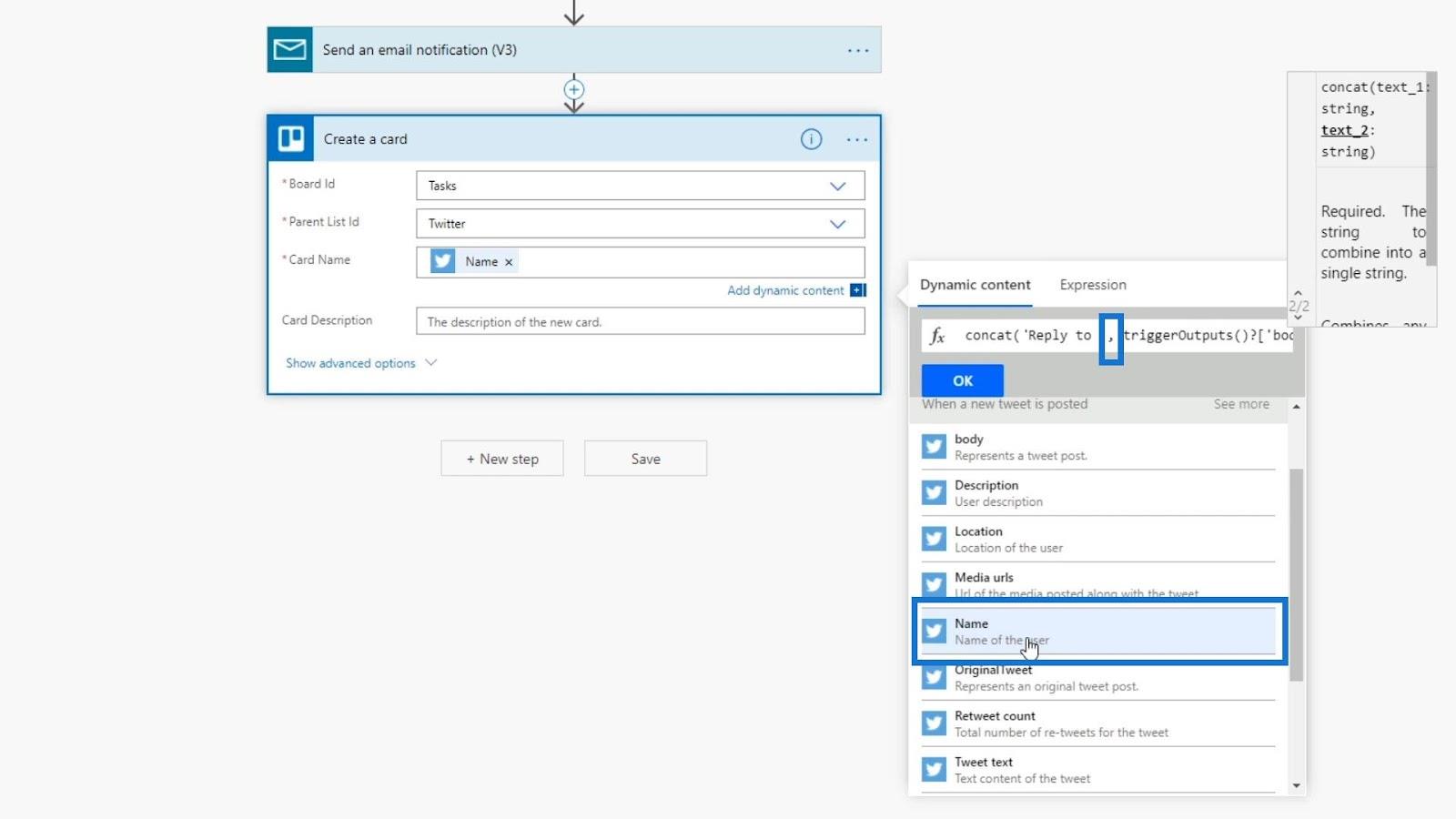
Task: Click the Save button
Action: (x=645, y=459)
